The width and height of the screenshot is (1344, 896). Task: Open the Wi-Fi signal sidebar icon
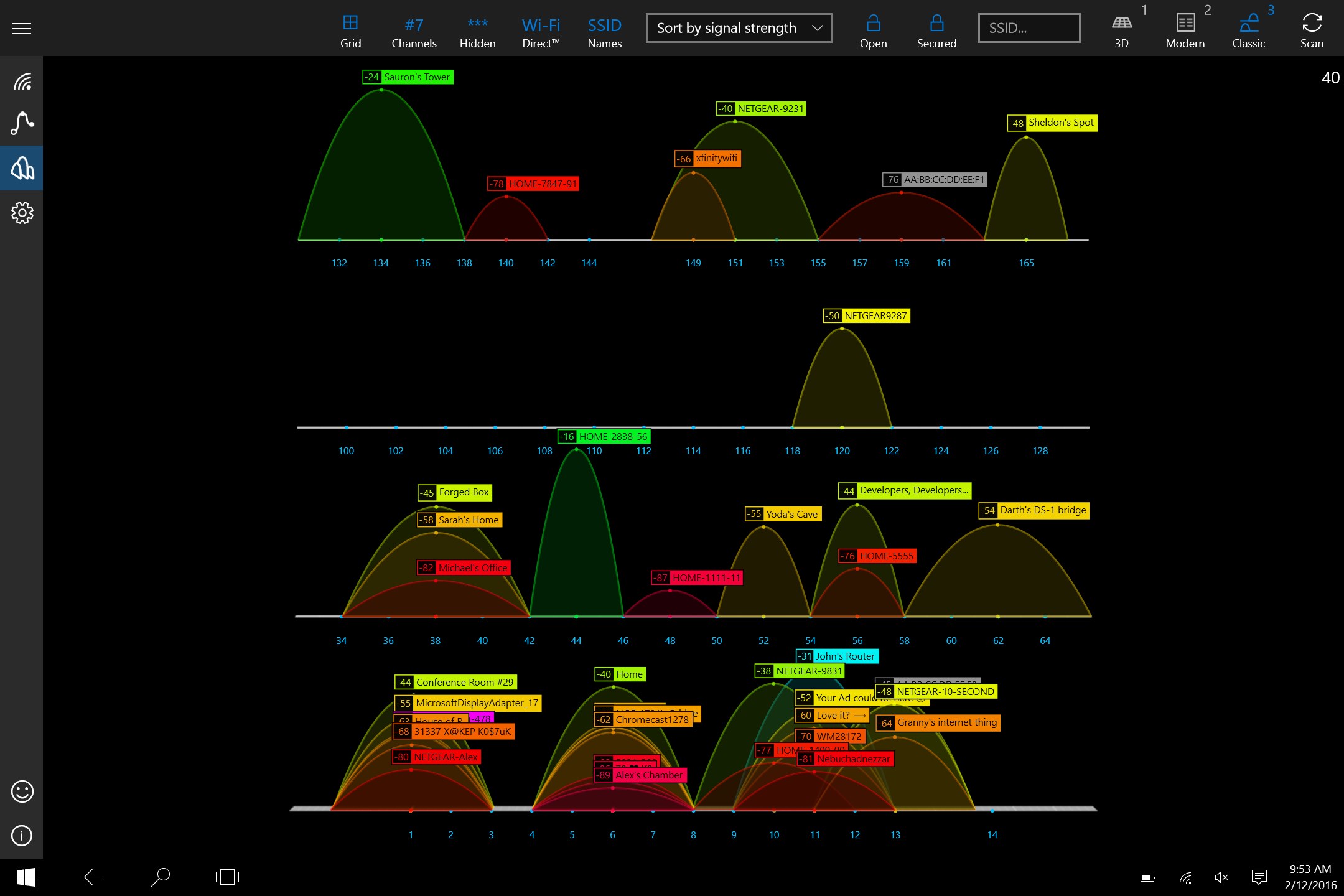tap(22, 82)
